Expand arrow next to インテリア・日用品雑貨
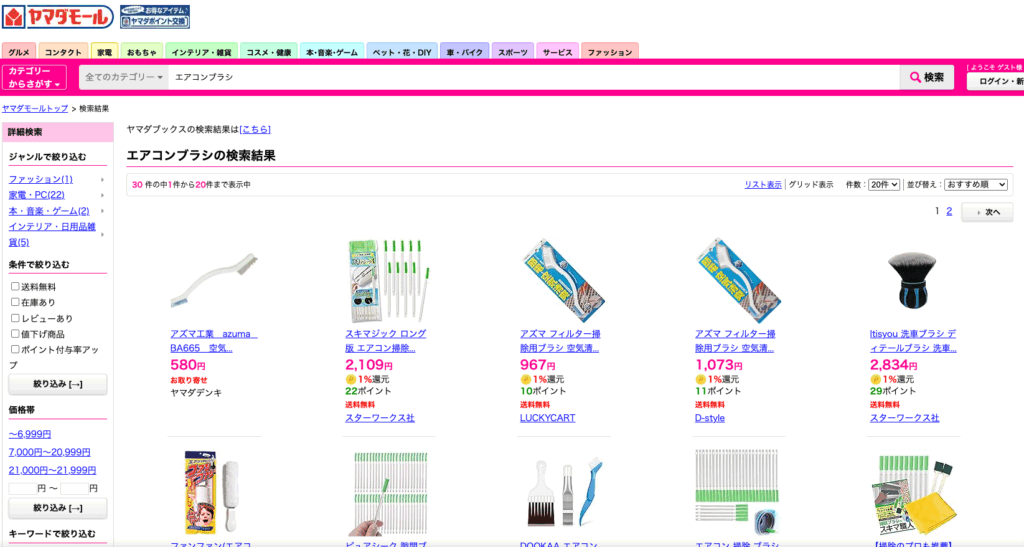This screenshot has height=547, width=1024. click(x=103, y=234)
